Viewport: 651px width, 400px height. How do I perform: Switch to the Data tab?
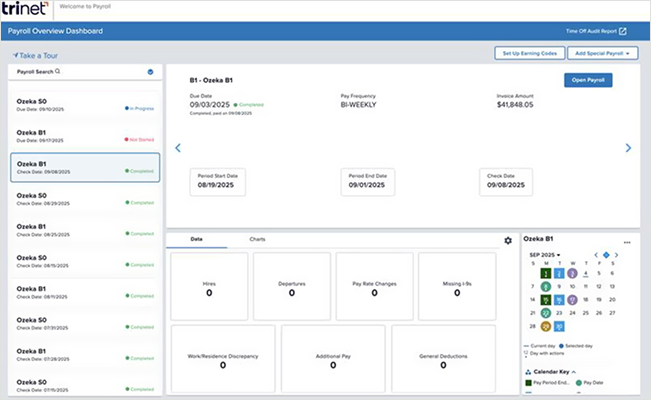coord(196,239)
